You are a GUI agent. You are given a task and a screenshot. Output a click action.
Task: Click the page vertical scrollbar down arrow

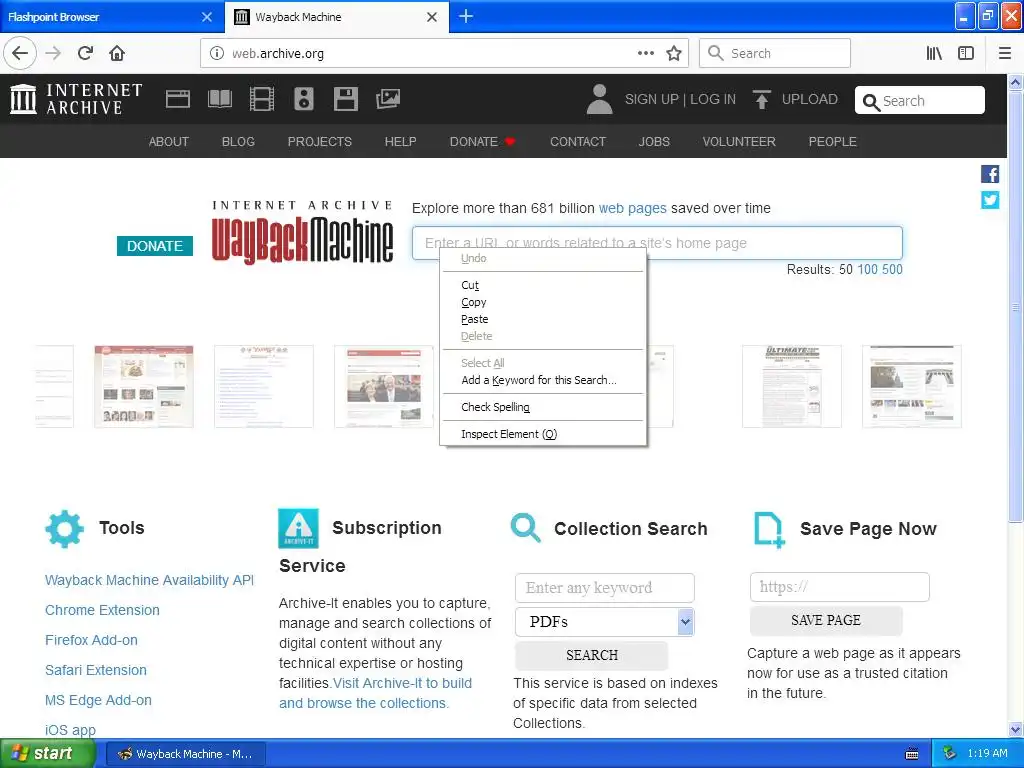1016,729
